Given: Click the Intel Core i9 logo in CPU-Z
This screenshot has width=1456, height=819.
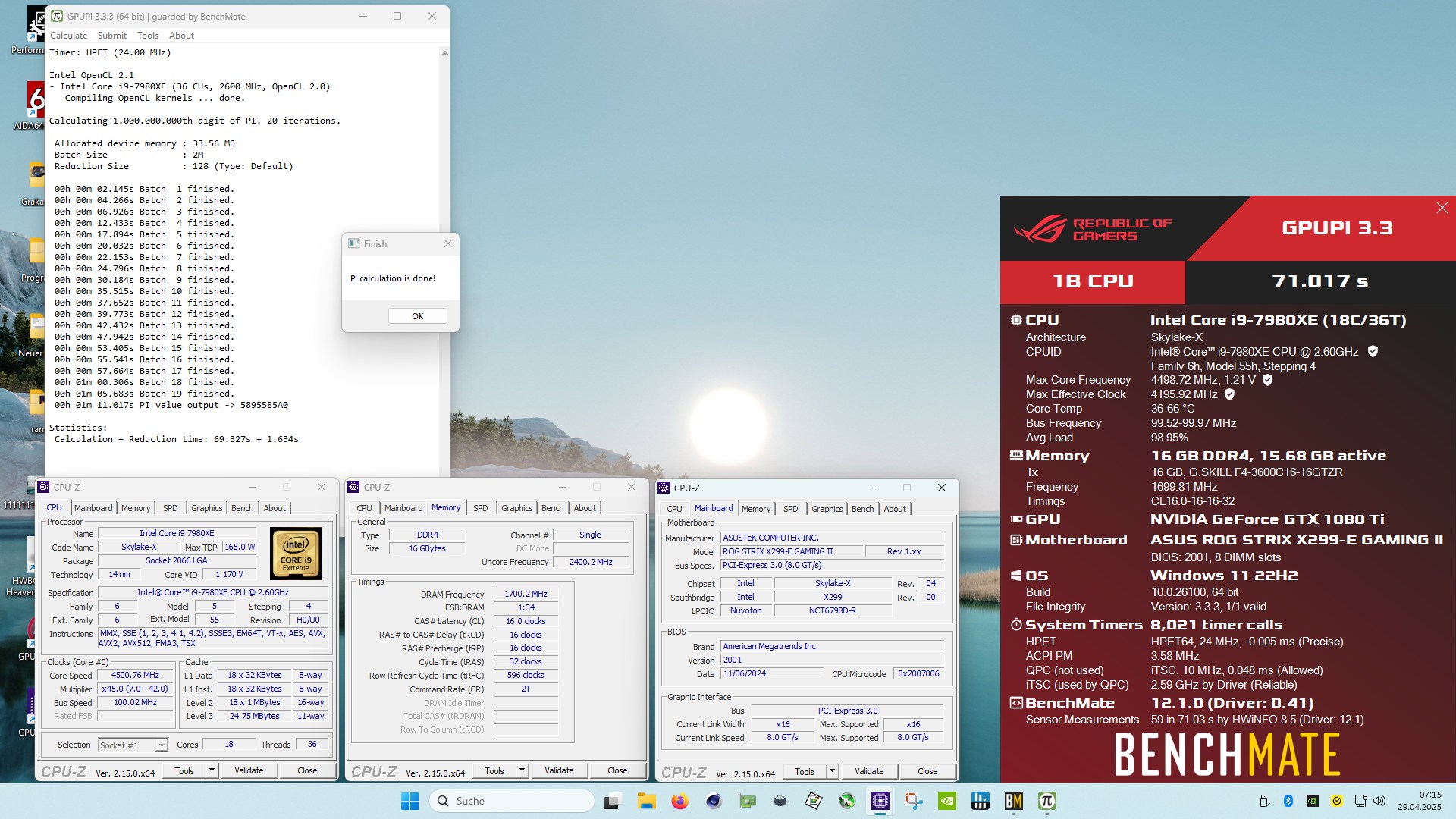Looking at the screenshot, I should [x=296, y=554].
